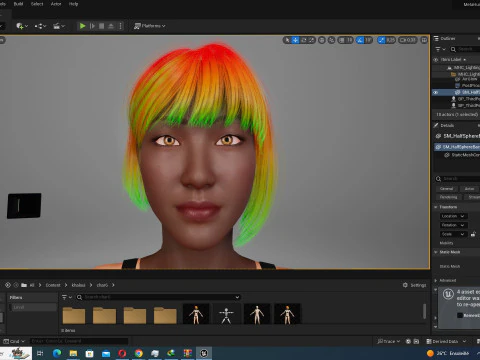Switch to the Details panel tab
This screenshot has width=480, height=360.
(x=444, y=125)
